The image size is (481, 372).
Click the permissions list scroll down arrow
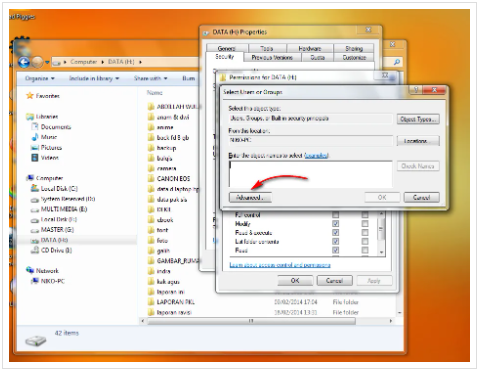(381, 253)
